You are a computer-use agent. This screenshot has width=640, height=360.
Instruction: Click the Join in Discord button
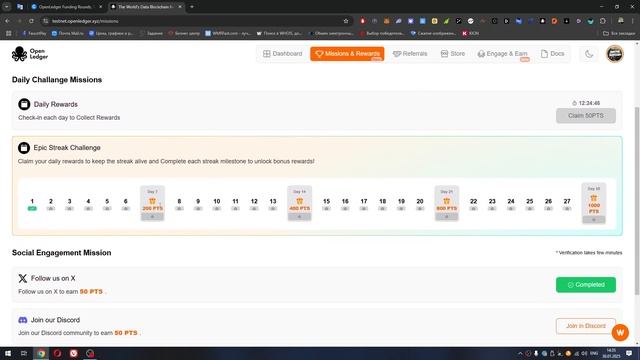click(x=586, y=326)
